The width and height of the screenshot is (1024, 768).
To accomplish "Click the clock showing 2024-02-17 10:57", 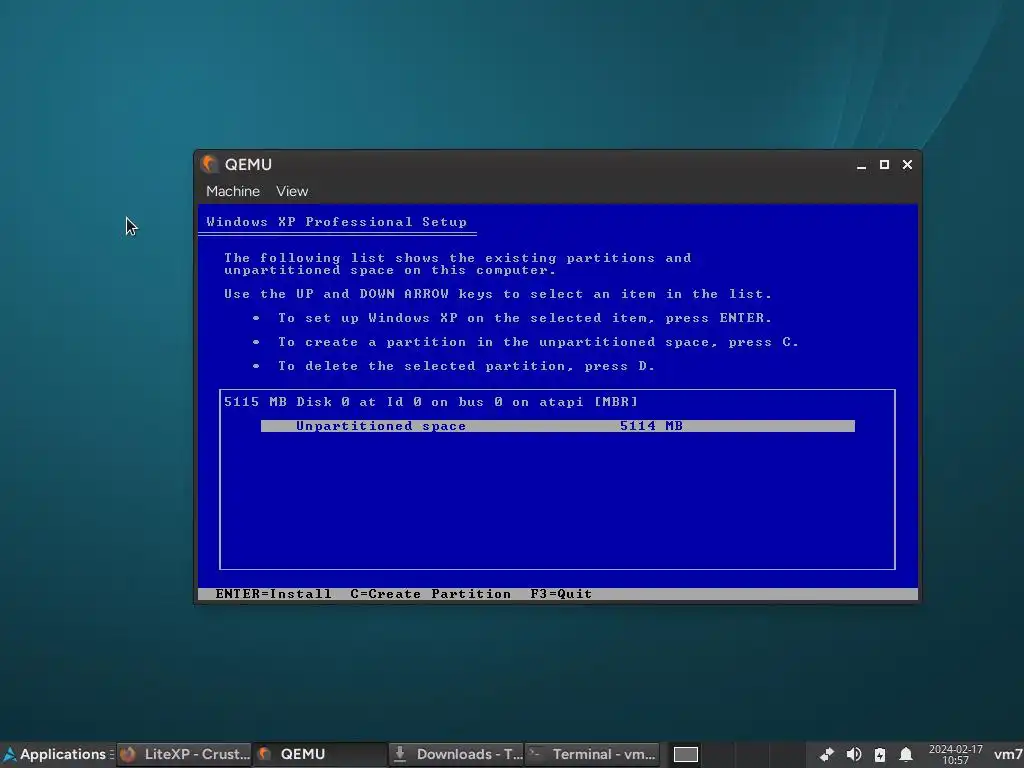I will point(955,754).
